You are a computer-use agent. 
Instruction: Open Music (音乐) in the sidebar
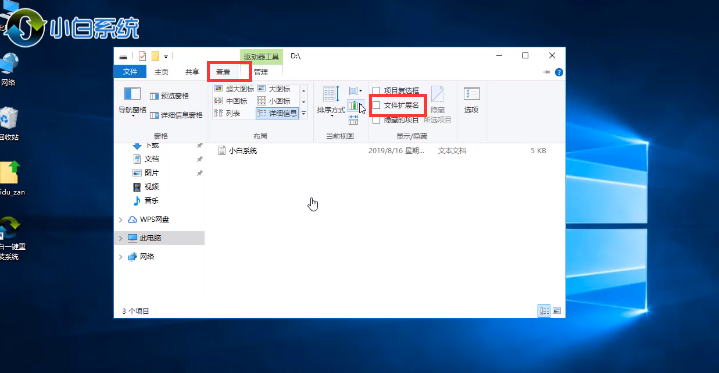click(x=151, y=200)
